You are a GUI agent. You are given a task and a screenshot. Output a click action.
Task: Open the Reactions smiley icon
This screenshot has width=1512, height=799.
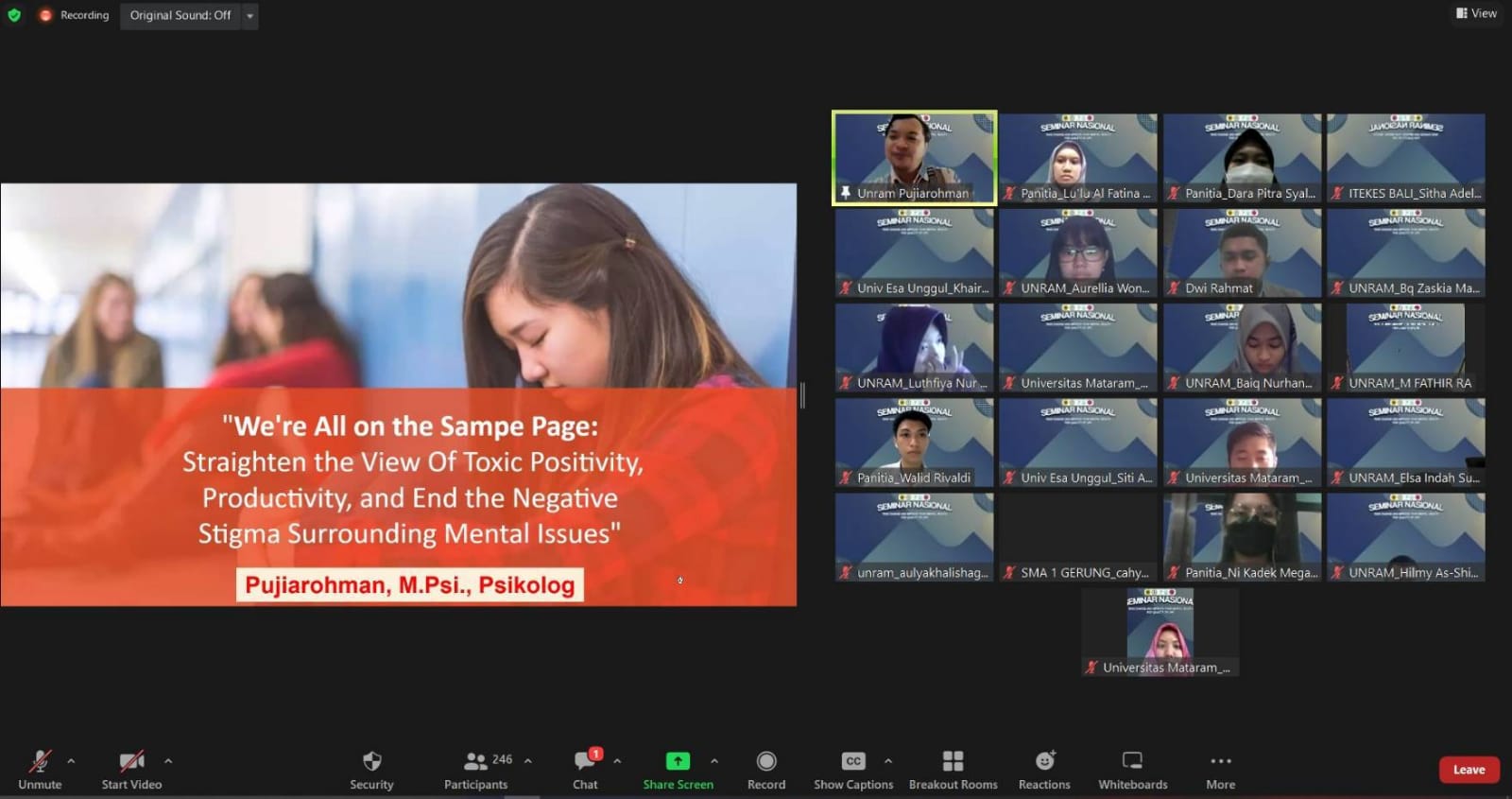coord(1044,761)
